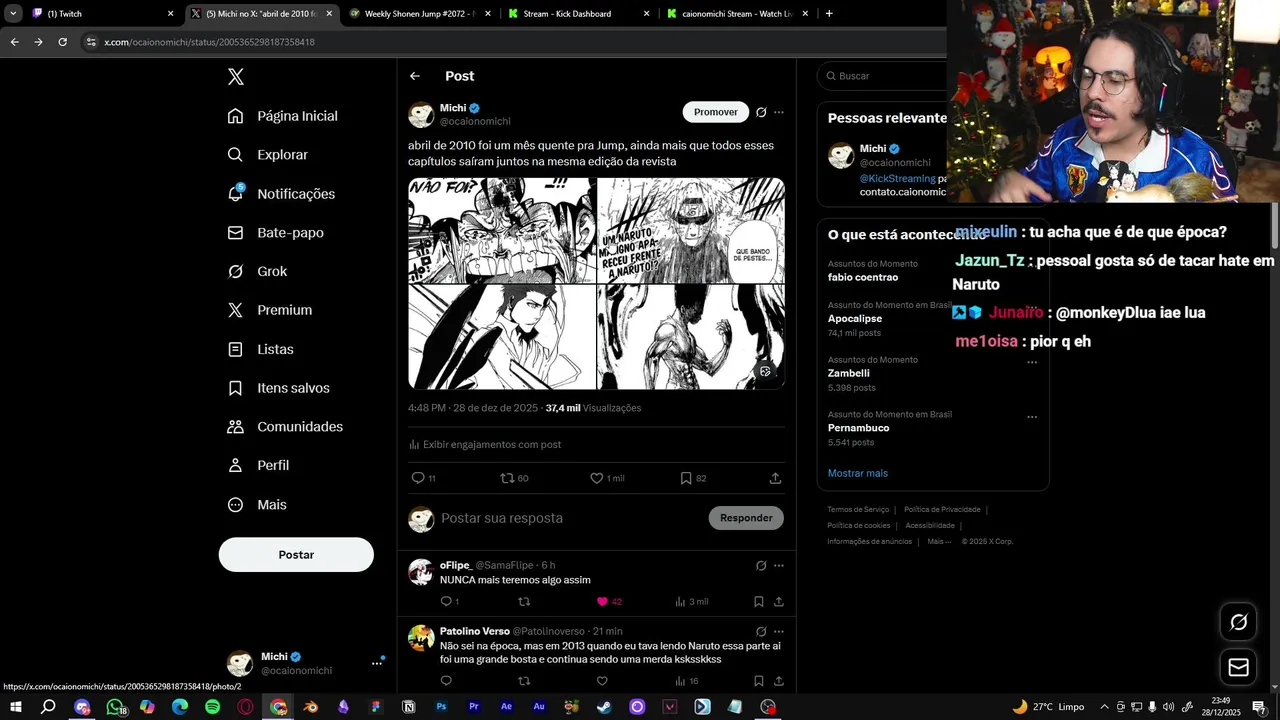This screenshot has height=720, width=1280.
Task: Open the top-right Naruto manga image
Action: pos(691,230)
